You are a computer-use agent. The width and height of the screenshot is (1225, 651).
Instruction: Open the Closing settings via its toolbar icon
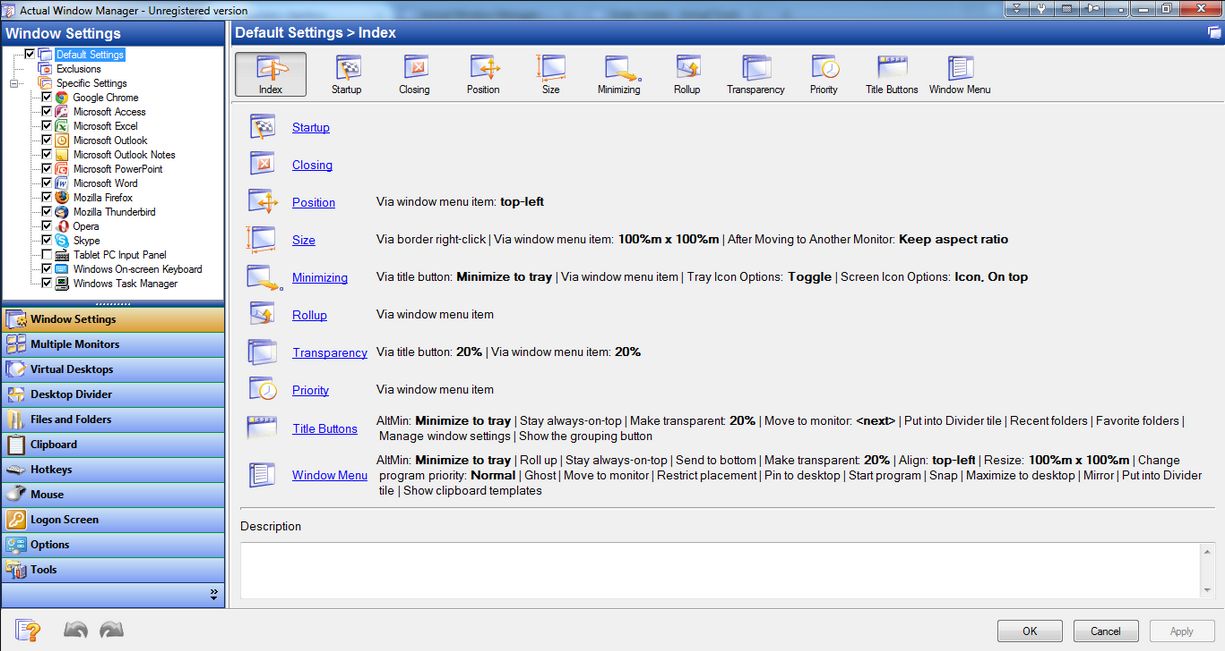(x=414, y=73)
